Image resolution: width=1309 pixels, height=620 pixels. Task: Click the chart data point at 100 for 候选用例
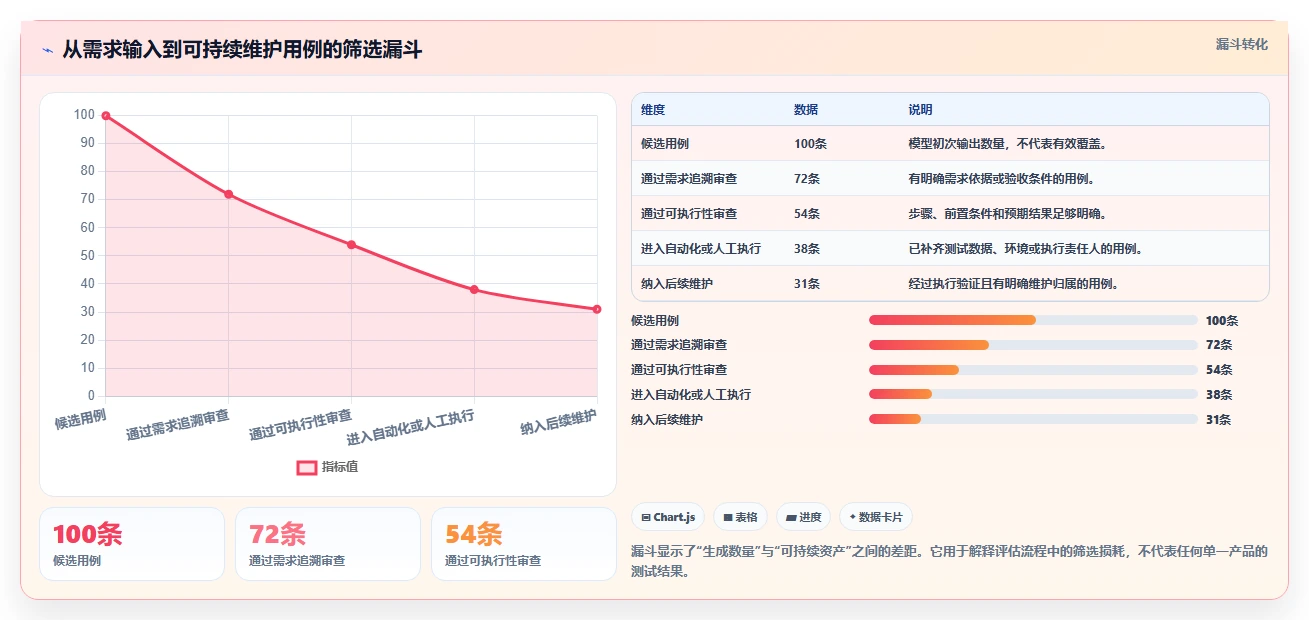[x=106, y=116]
